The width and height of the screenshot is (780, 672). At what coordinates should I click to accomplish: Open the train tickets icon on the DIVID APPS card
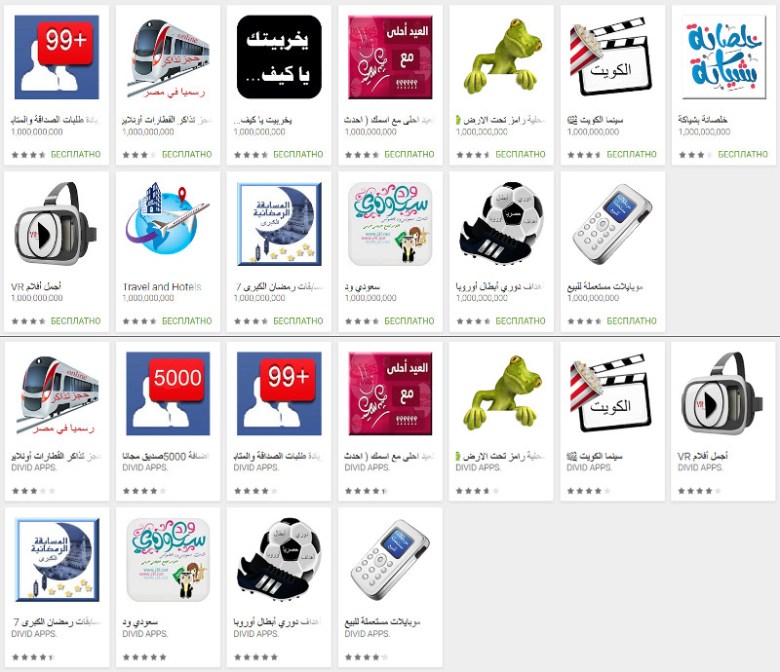[x=57, y=393]
